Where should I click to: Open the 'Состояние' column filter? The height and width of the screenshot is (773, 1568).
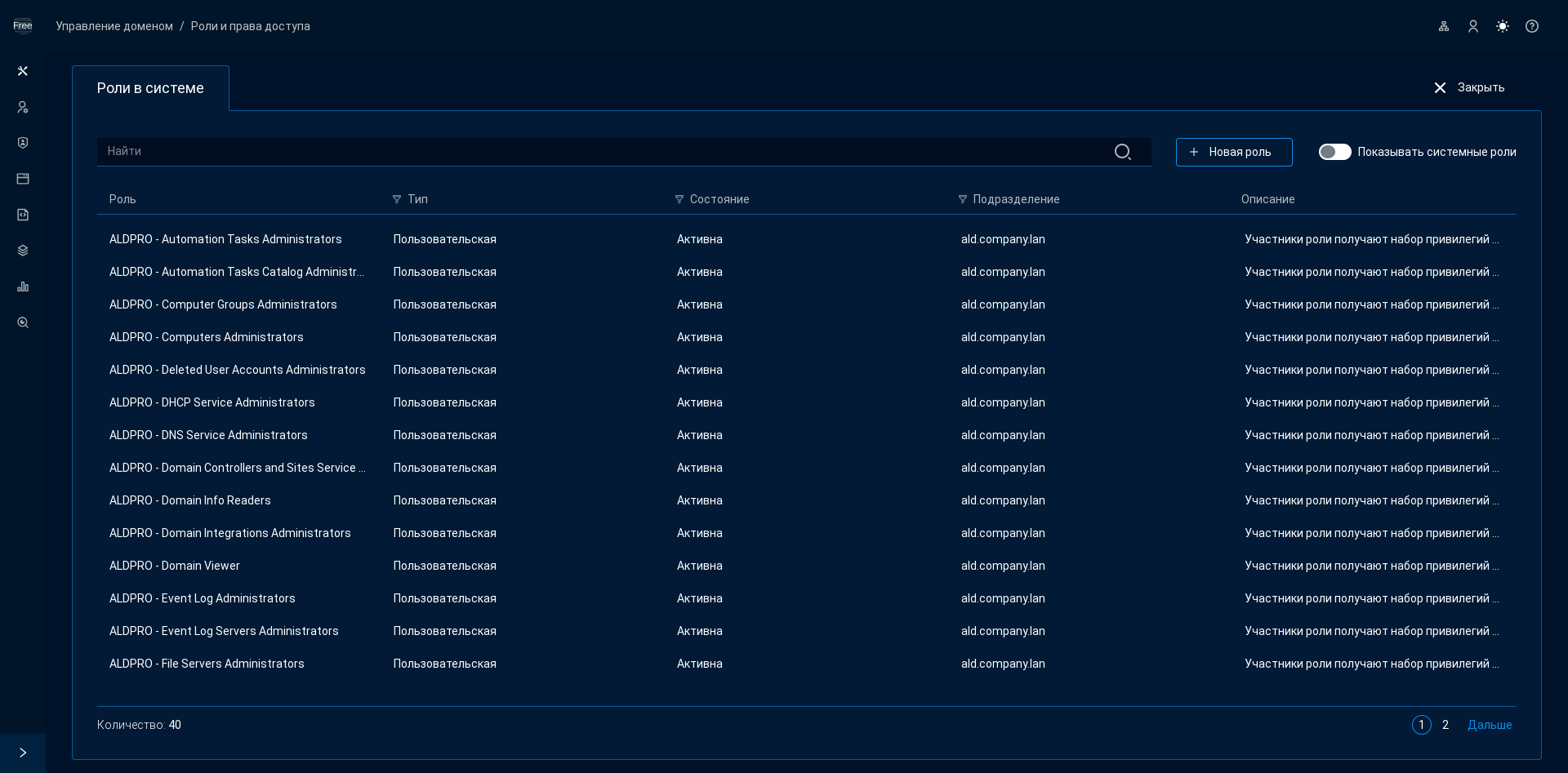click(x=679, y=199)
